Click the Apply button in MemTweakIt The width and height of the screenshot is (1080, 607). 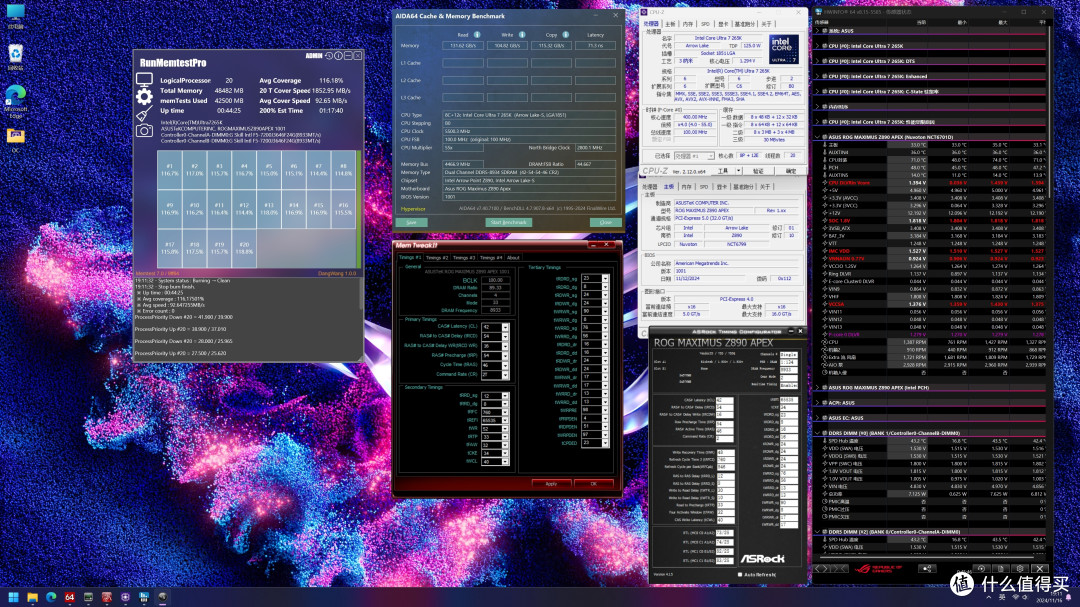(x=550, y=483)
